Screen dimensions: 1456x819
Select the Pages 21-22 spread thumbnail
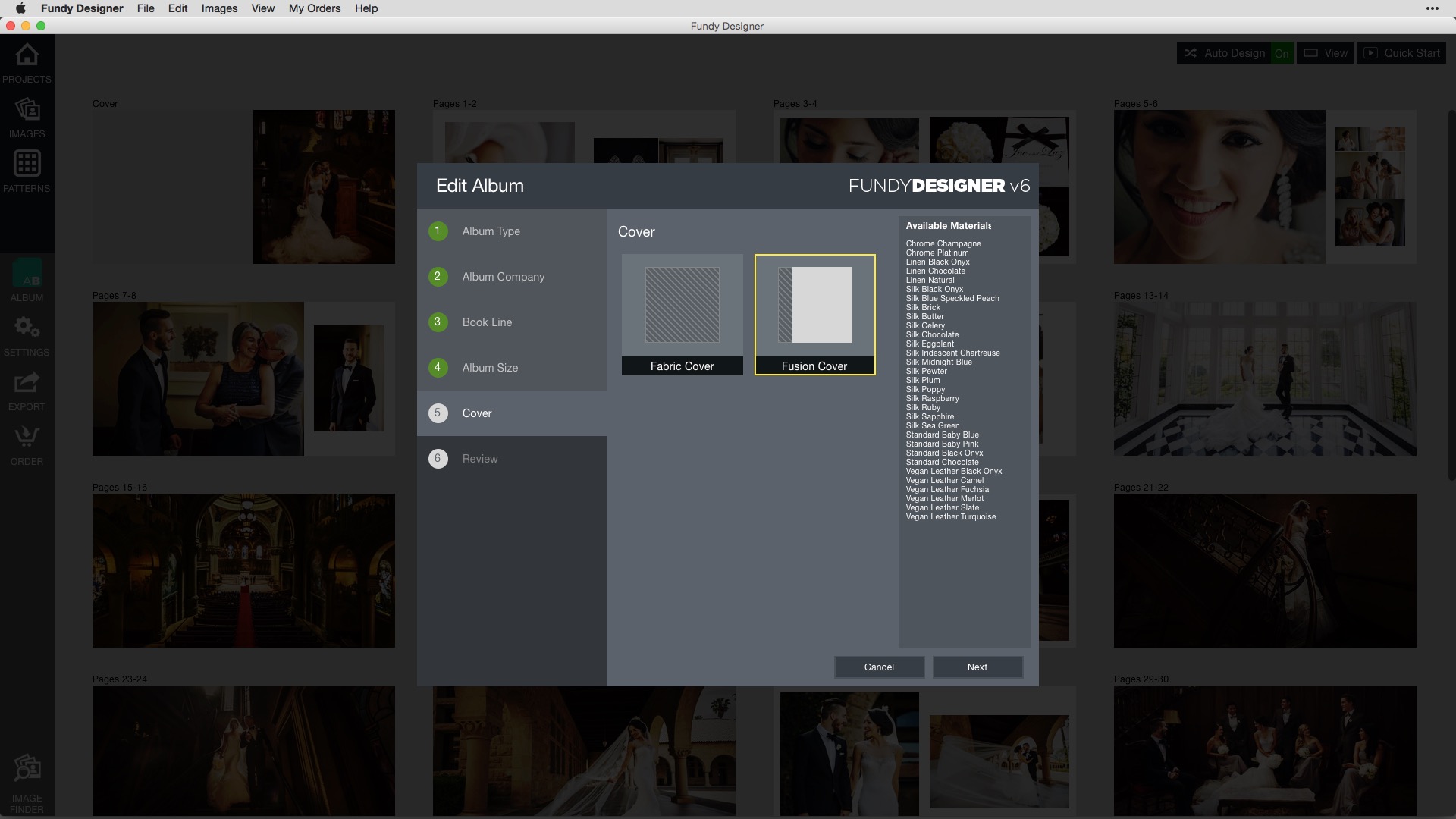[1265, 570]
